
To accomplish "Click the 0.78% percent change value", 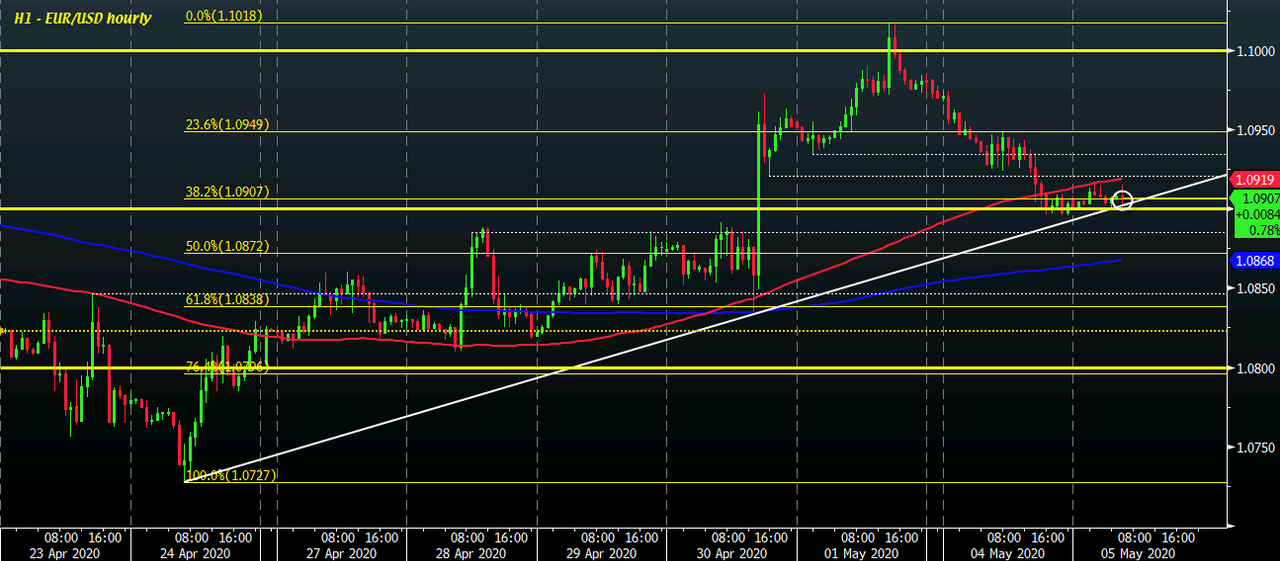I will [x=1263, y=229].
